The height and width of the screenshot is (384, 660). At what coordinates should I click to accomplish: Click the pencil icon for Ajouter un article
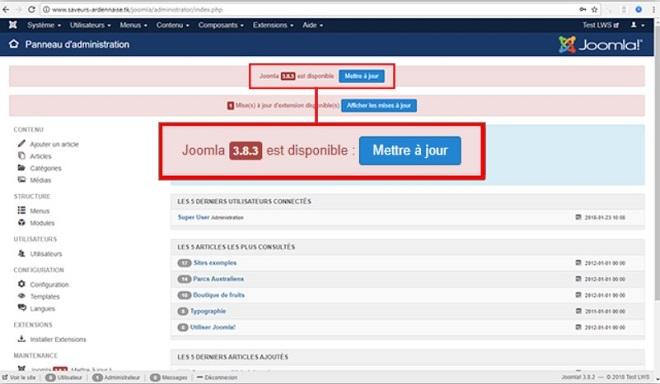click(21, 144)
